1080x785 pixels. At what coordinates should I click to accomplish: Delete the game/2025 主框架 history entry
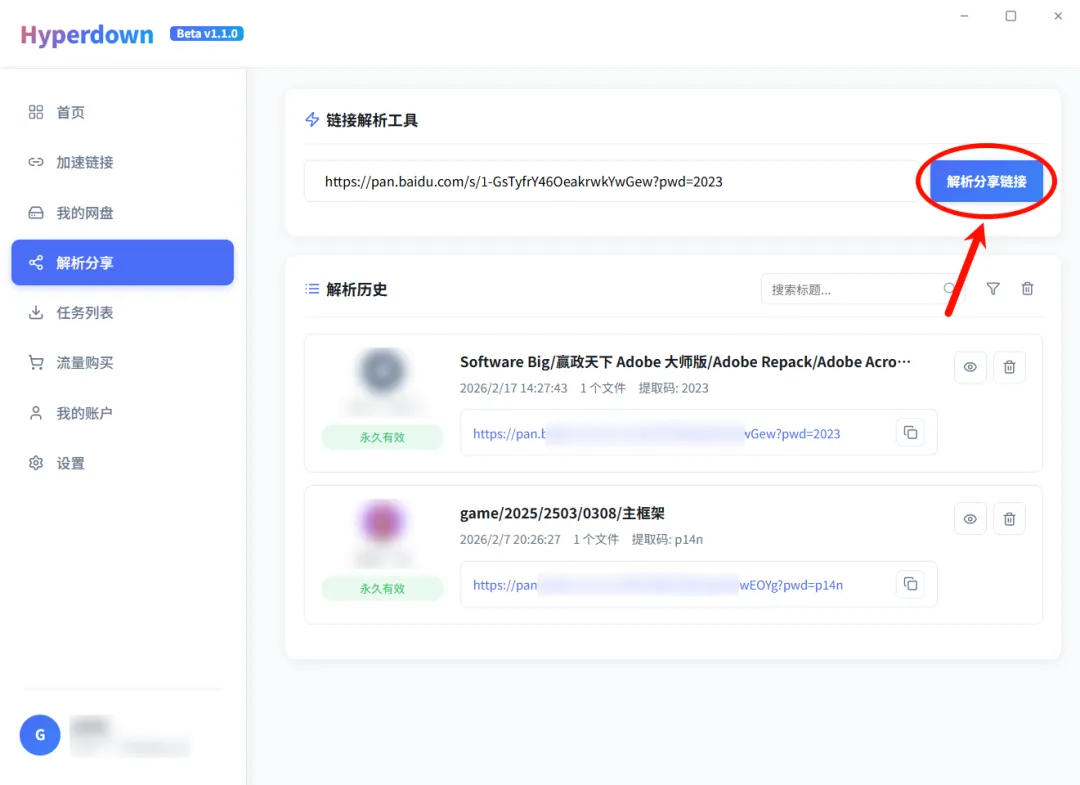tap(1009, 519)
